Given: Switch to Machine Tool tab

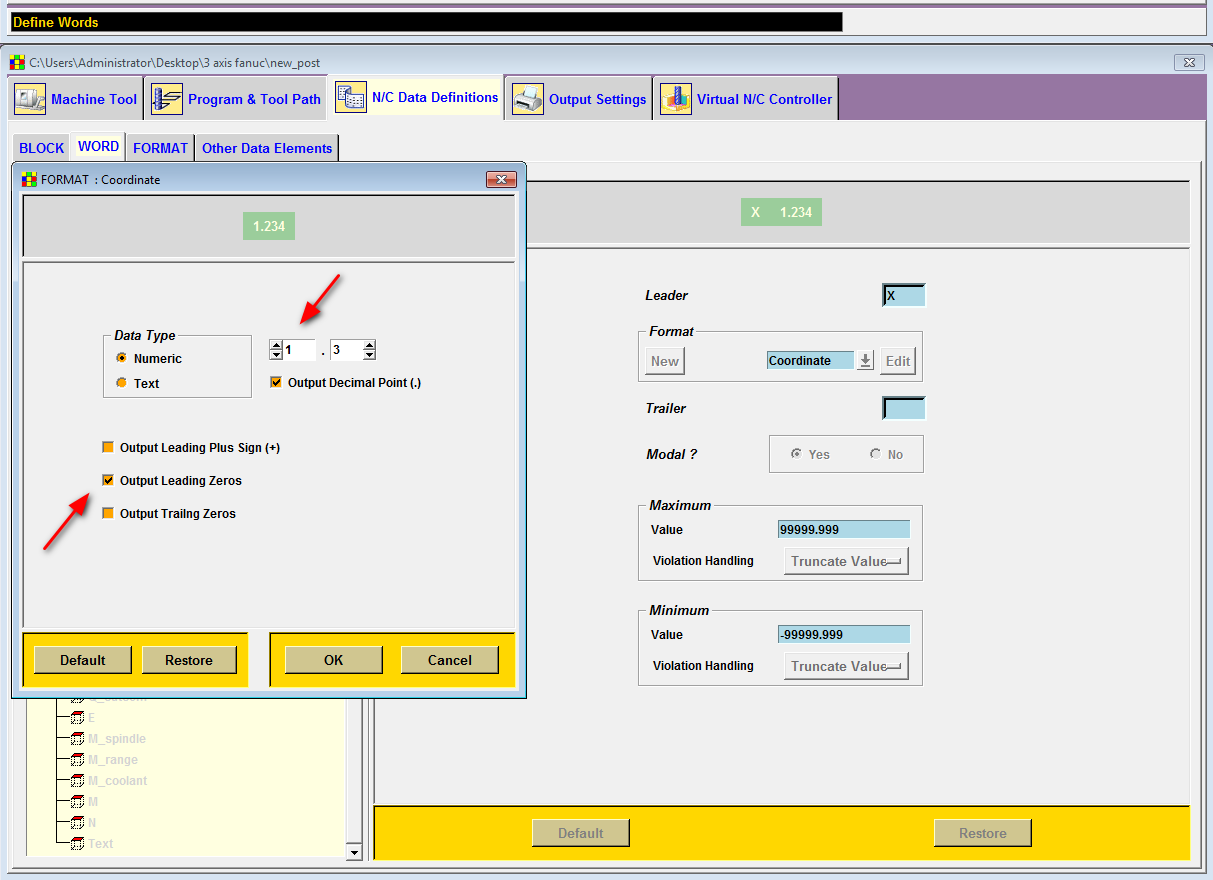Looking at the screenshot, I should point(76,99).
